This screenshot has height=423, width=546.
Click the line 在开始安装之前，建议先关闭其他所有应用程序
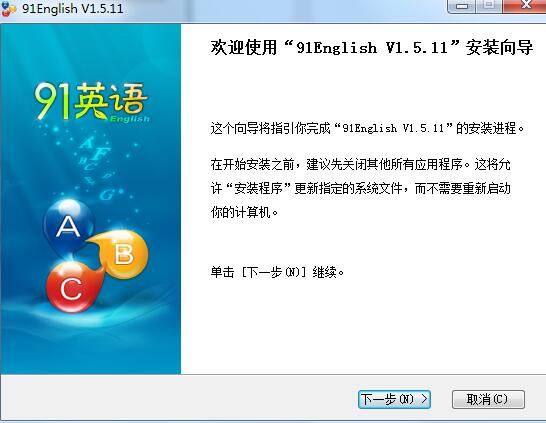(x=336, y=164)
